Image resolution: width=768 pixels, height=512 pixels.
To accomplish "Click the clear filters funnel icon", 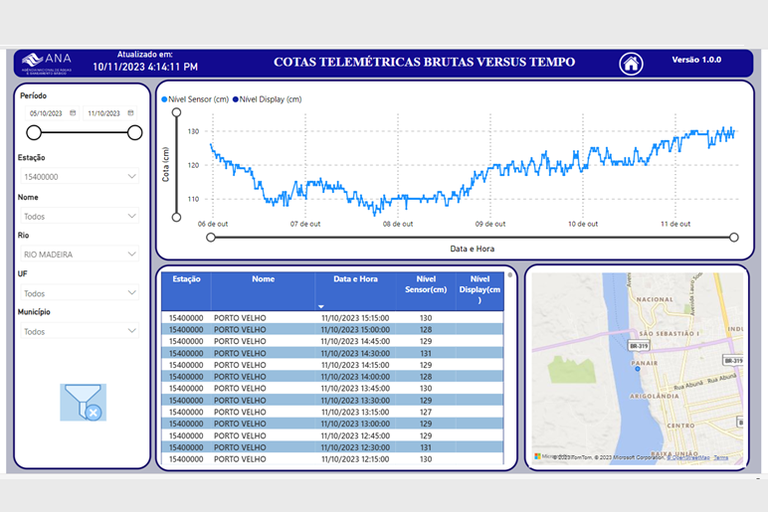I will [82, 402].
